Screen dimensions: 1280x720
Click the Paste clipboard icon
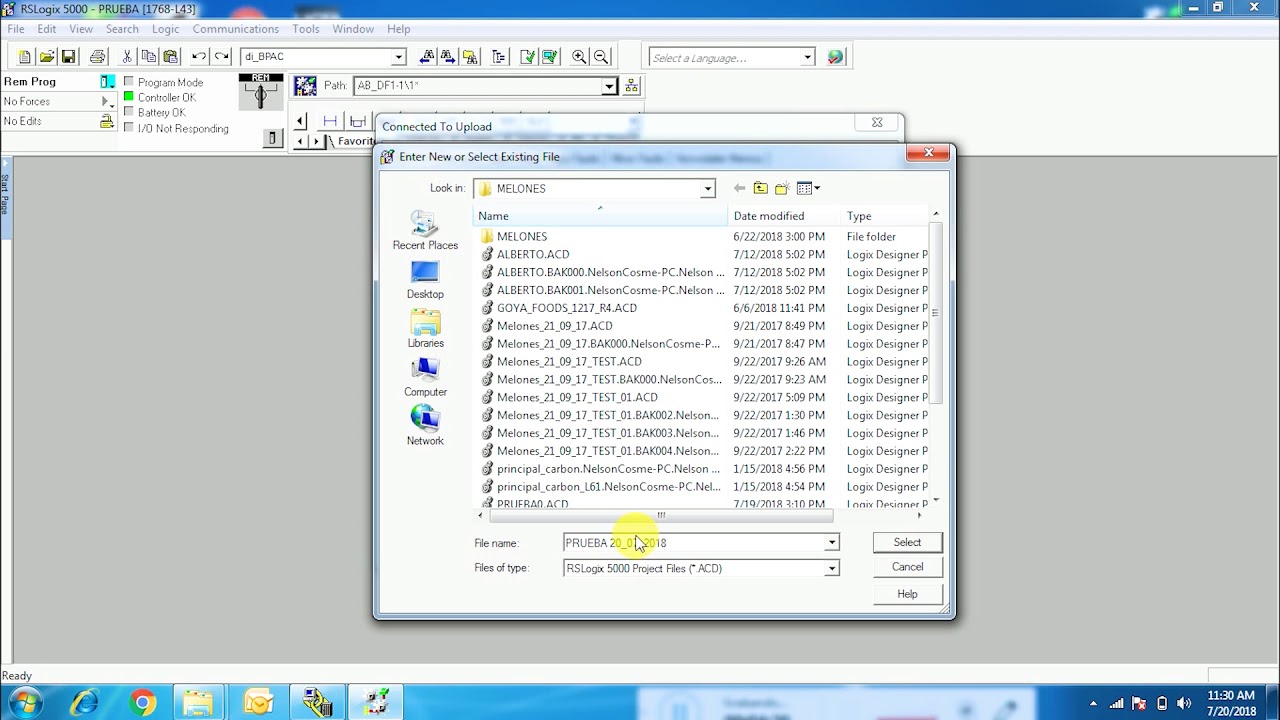point(171,57)
